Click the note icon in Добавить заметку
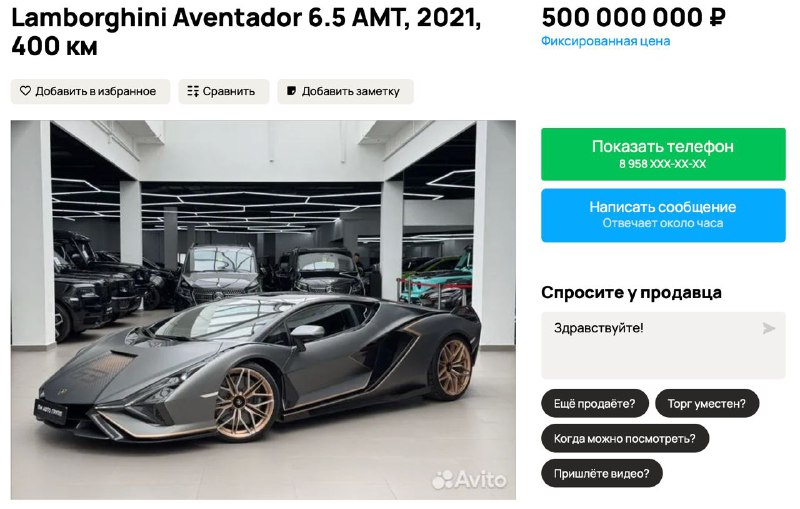The height and width of the screenshot is (509, 800). coord(291,91)
